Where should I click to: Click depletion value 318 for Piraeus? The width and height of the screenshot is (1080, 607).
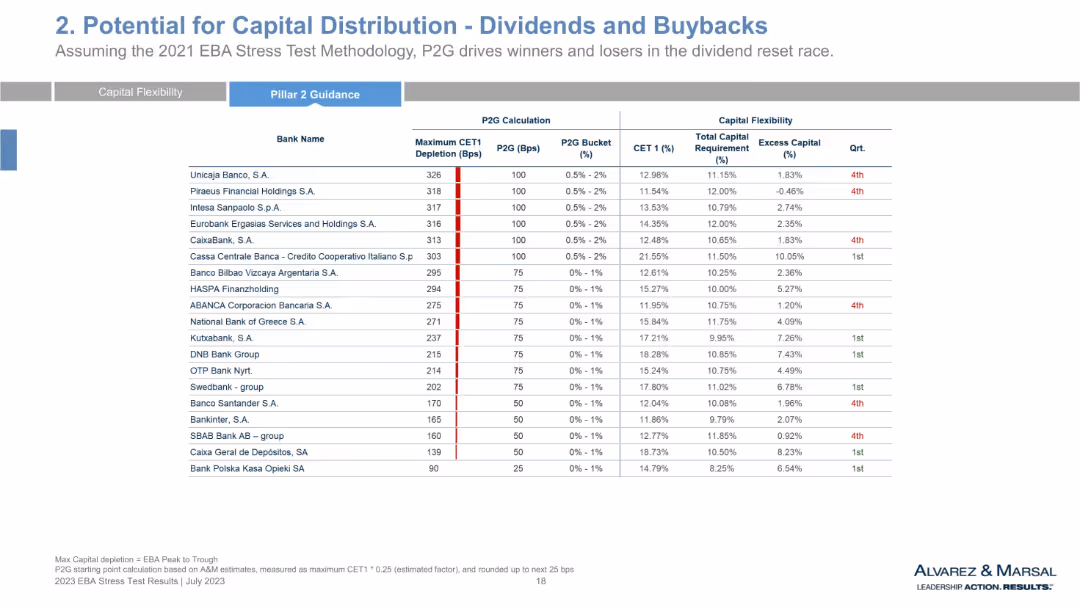pyautogui.click(x=433, y=192)
